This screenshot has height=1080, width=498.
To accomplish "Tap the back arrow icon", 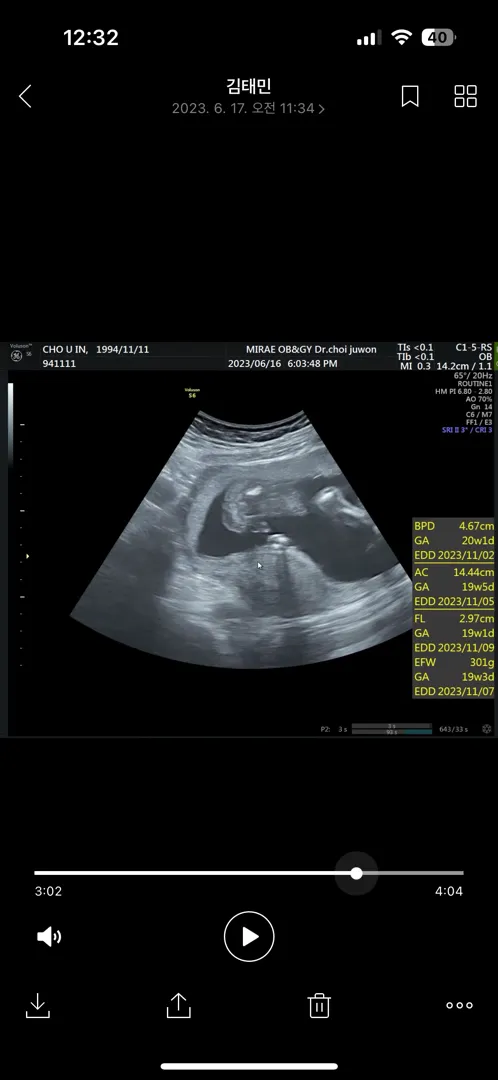I will (x=25, y=96).
